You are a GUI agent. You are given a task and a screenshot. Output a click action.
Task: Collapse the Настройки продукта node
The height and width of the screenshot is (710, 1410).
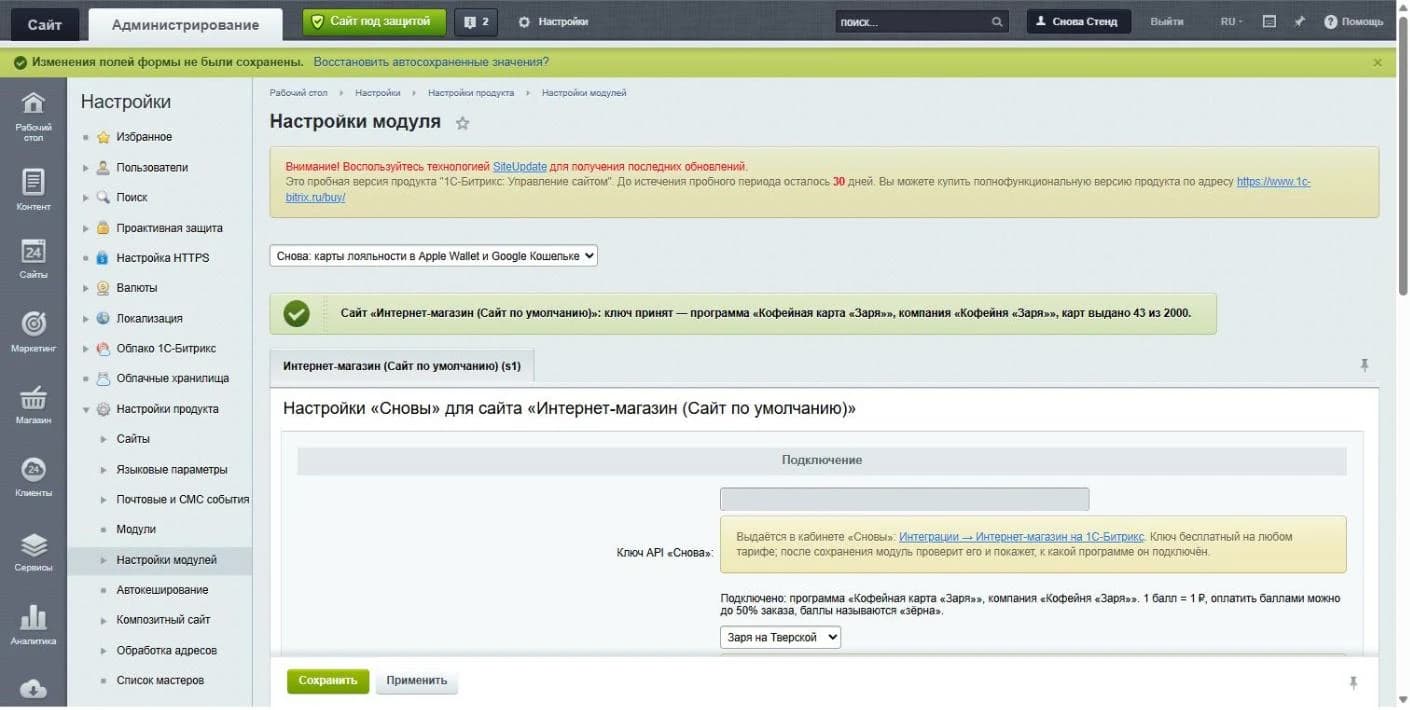coord(86,409)
